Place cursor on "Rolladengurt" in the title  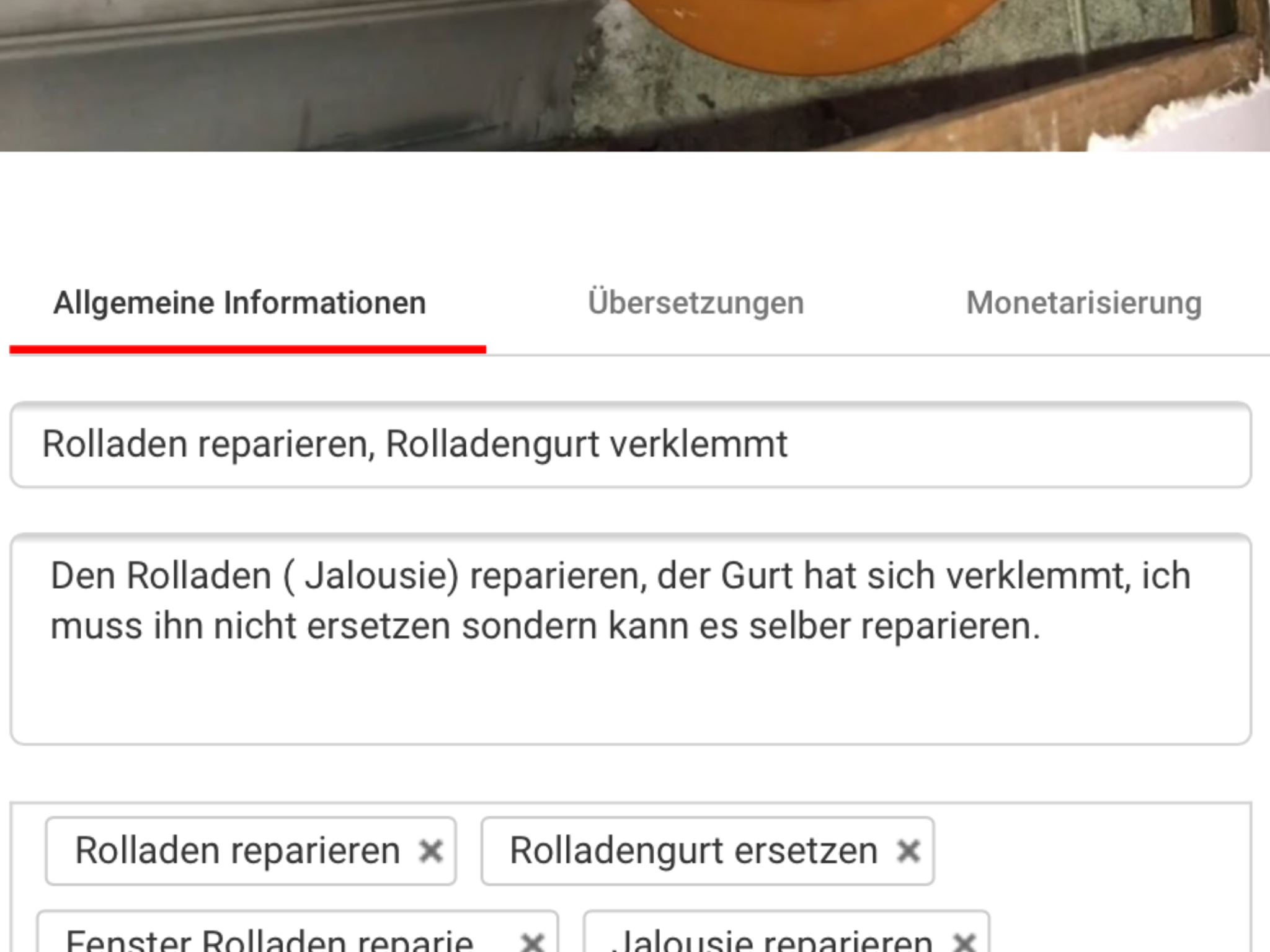(492, 444)
